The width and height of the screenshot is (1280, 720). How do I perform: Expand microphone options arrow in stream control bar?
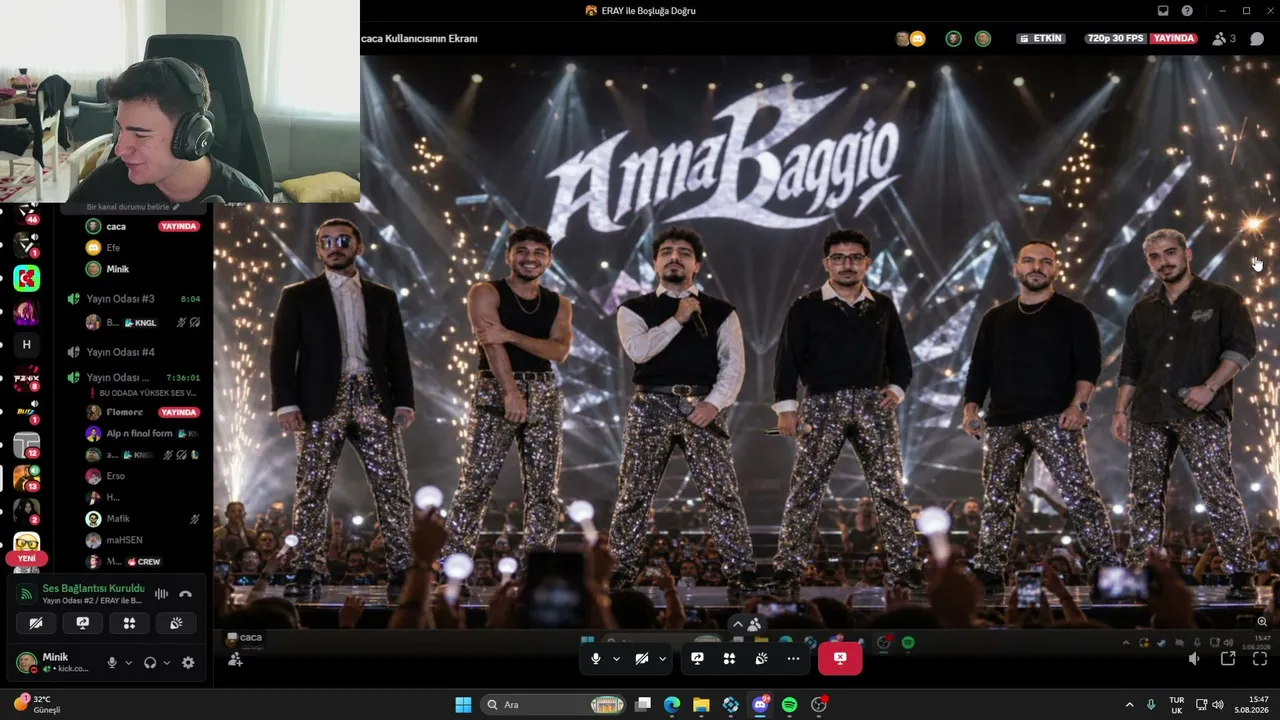(x=616, y=658)
